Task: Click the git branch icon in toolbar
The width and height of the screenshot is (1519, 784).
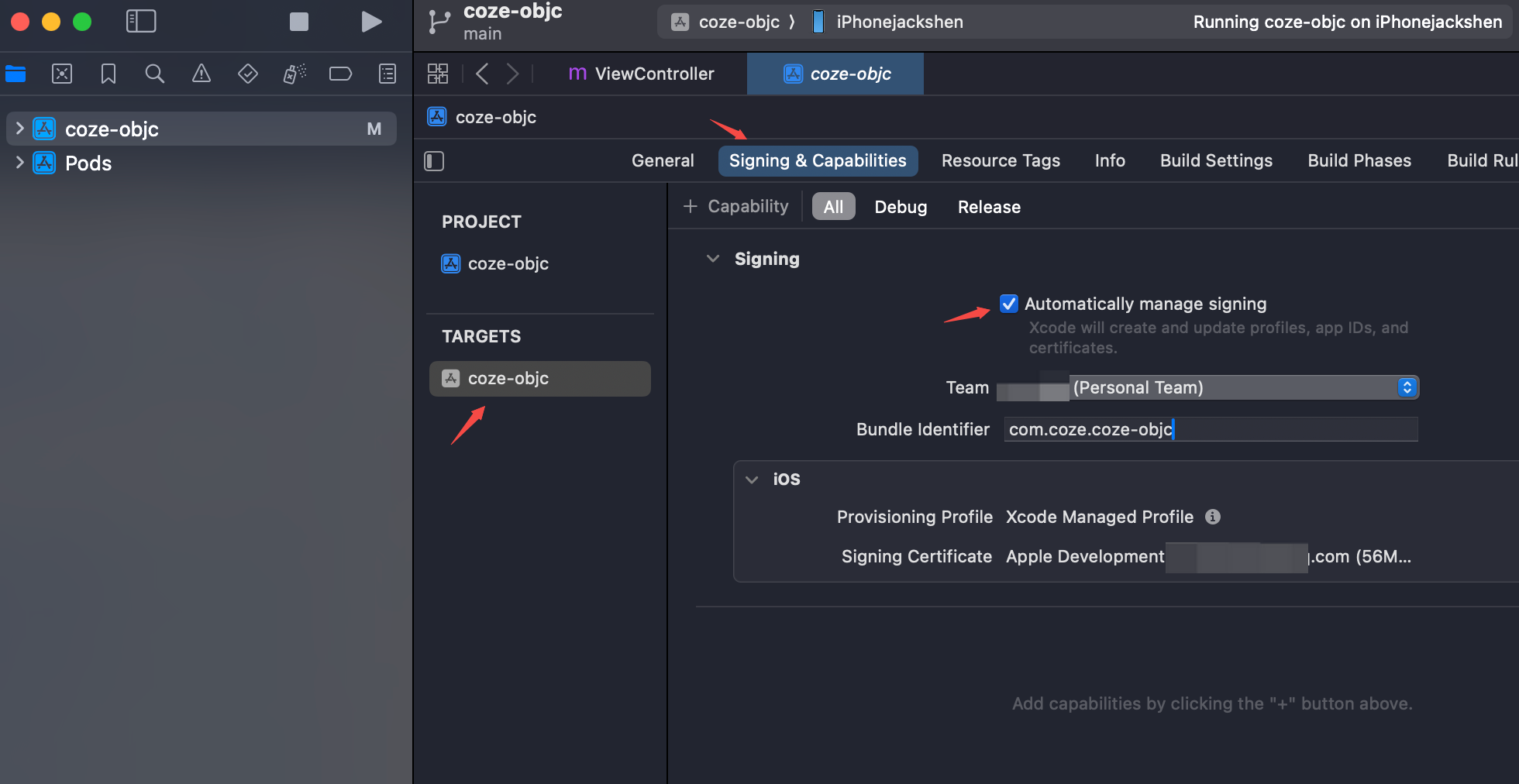Action: coord(439,22)
